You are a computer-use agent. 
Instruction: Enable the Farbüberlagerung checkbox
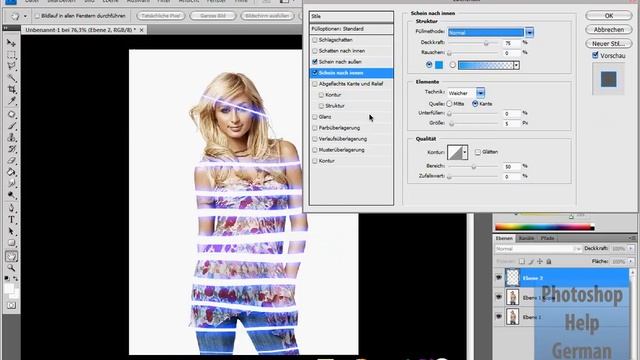click(x=315, y=128)
